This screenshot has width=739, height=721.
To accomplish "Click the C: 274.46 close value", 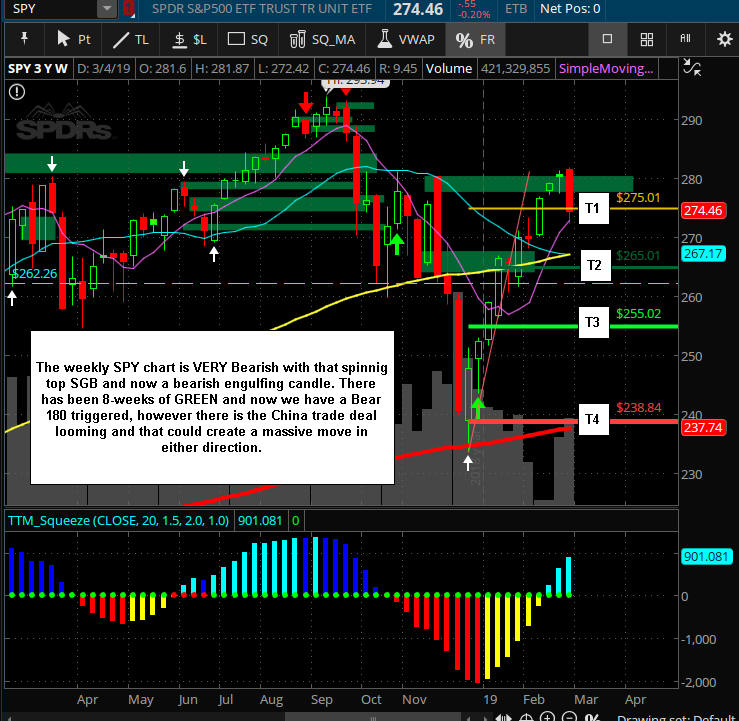I will coord(344,69).
